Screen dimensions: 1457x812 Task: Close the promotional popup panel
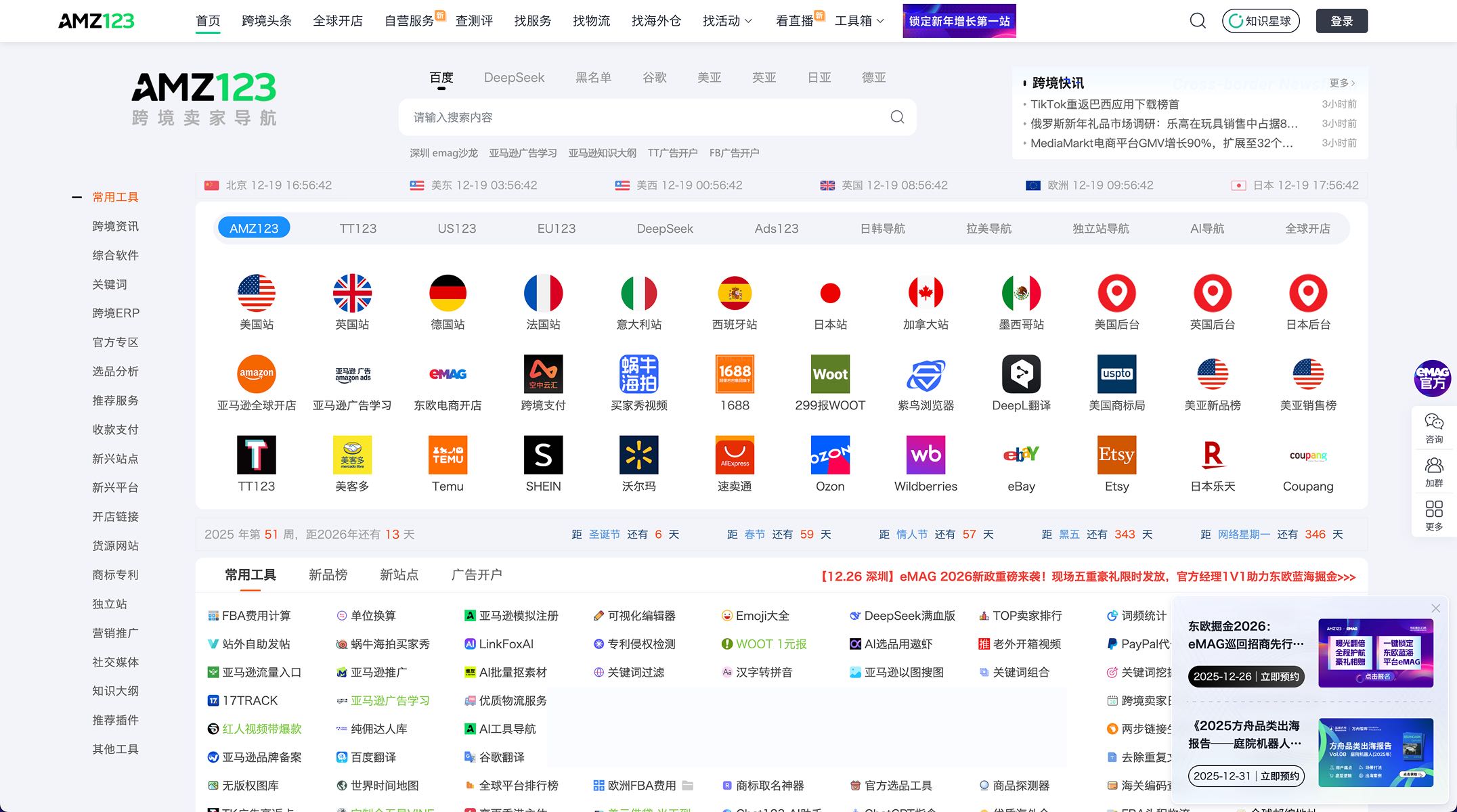(1435, 608)
